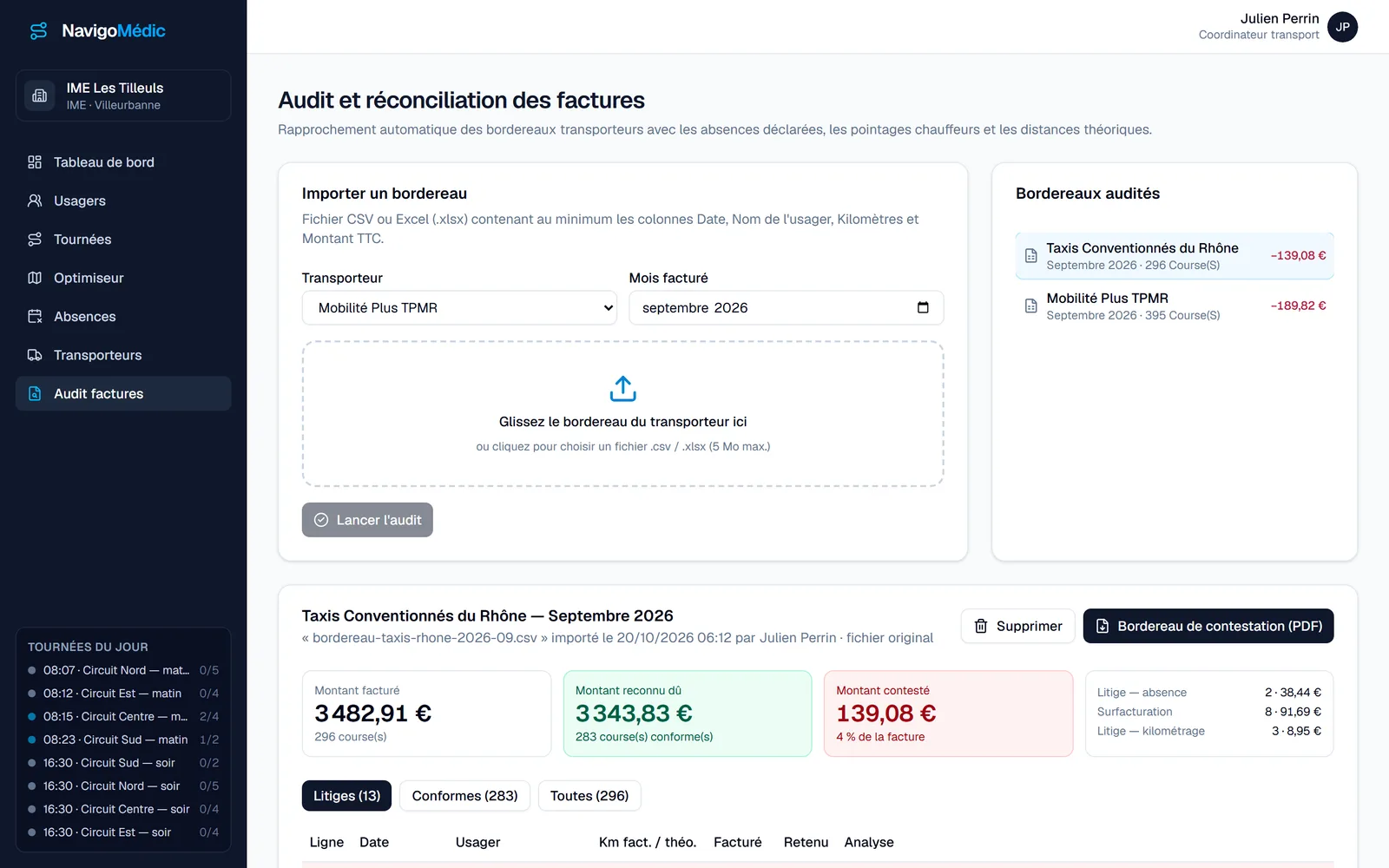Click the Mois facturé septembre 2026 field
This screenshot has width=1389, height=868.
[786, 308]
